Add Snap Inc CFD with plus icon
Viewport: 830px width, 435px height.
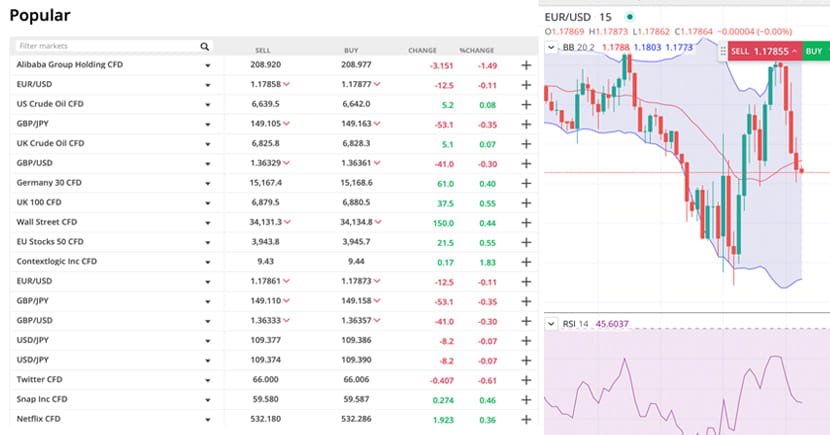click(x=526, y=400)
